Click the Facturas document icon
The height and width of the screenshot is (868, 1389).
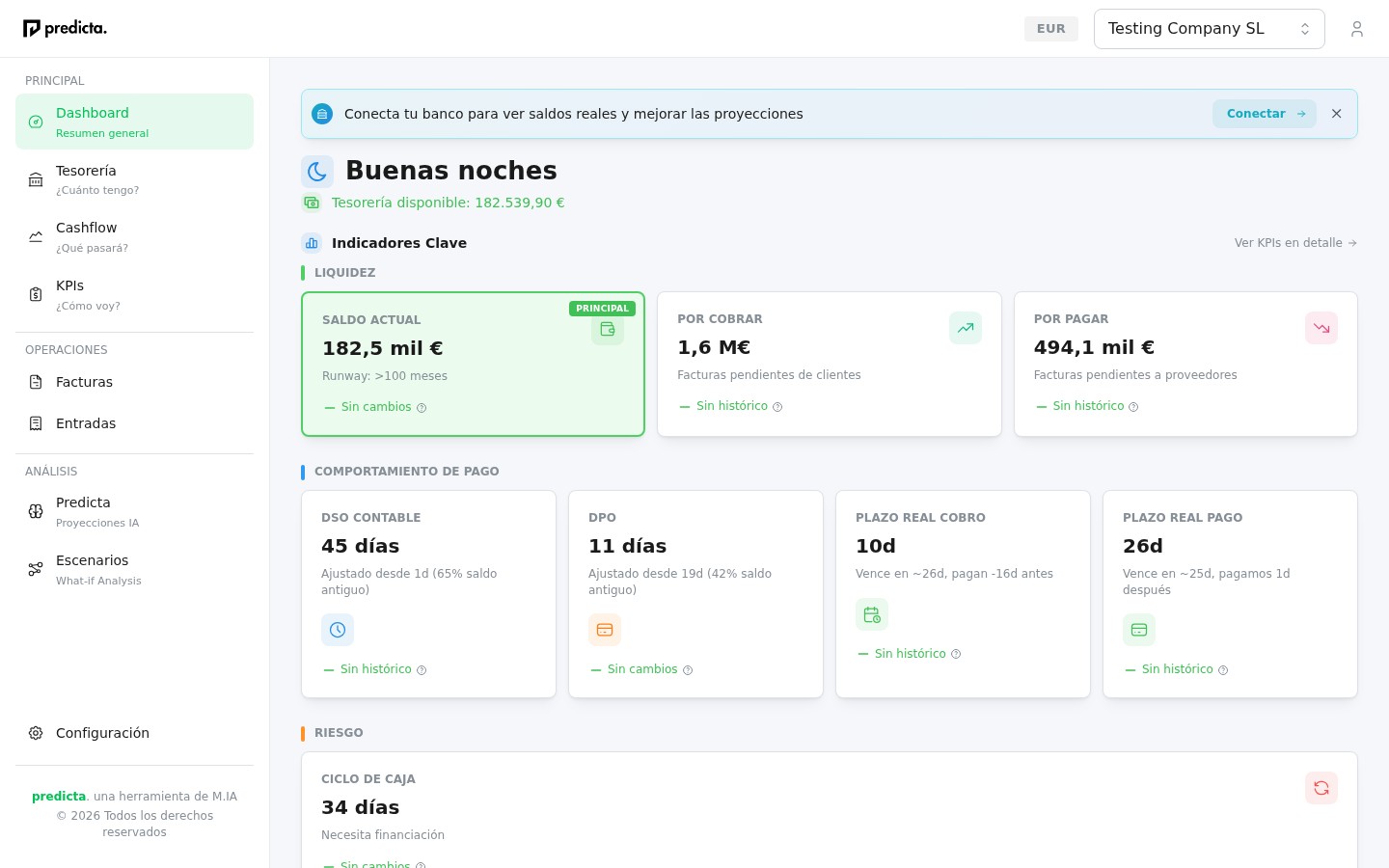coord(36,382)
